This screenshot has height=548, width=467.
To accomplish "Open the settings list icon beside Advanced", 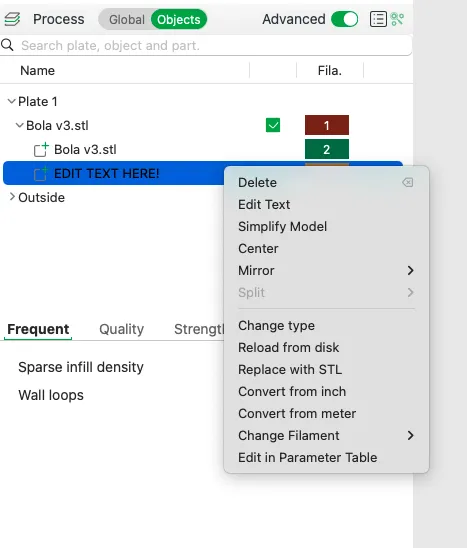I will coord(378,19).
